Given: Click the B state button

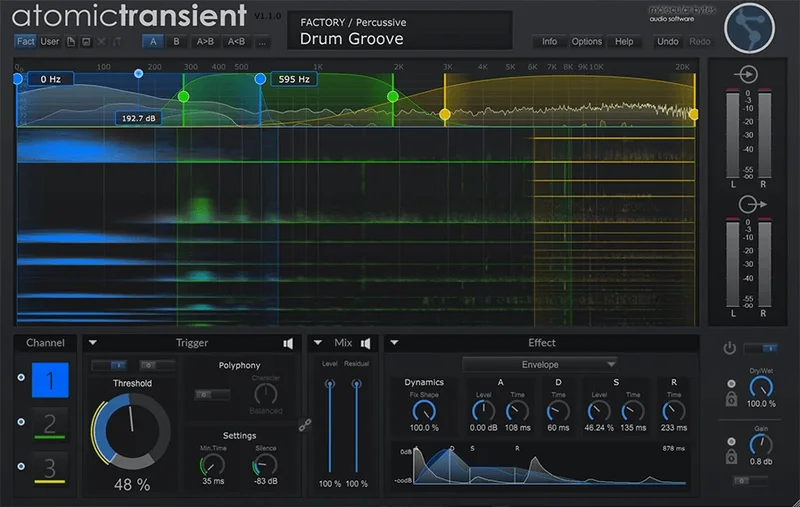Looking at the screenshot, I should 177,42.
